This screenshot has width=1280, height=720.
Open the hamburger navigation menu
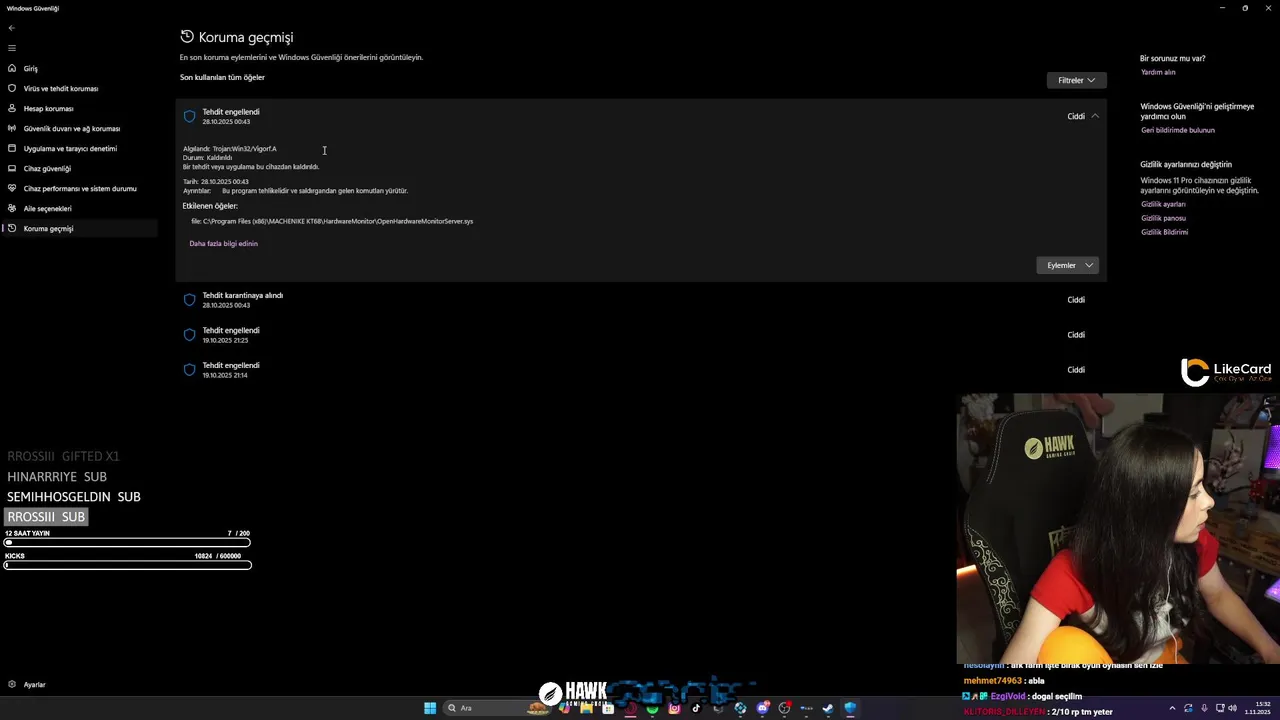click(x=11, y=48)
